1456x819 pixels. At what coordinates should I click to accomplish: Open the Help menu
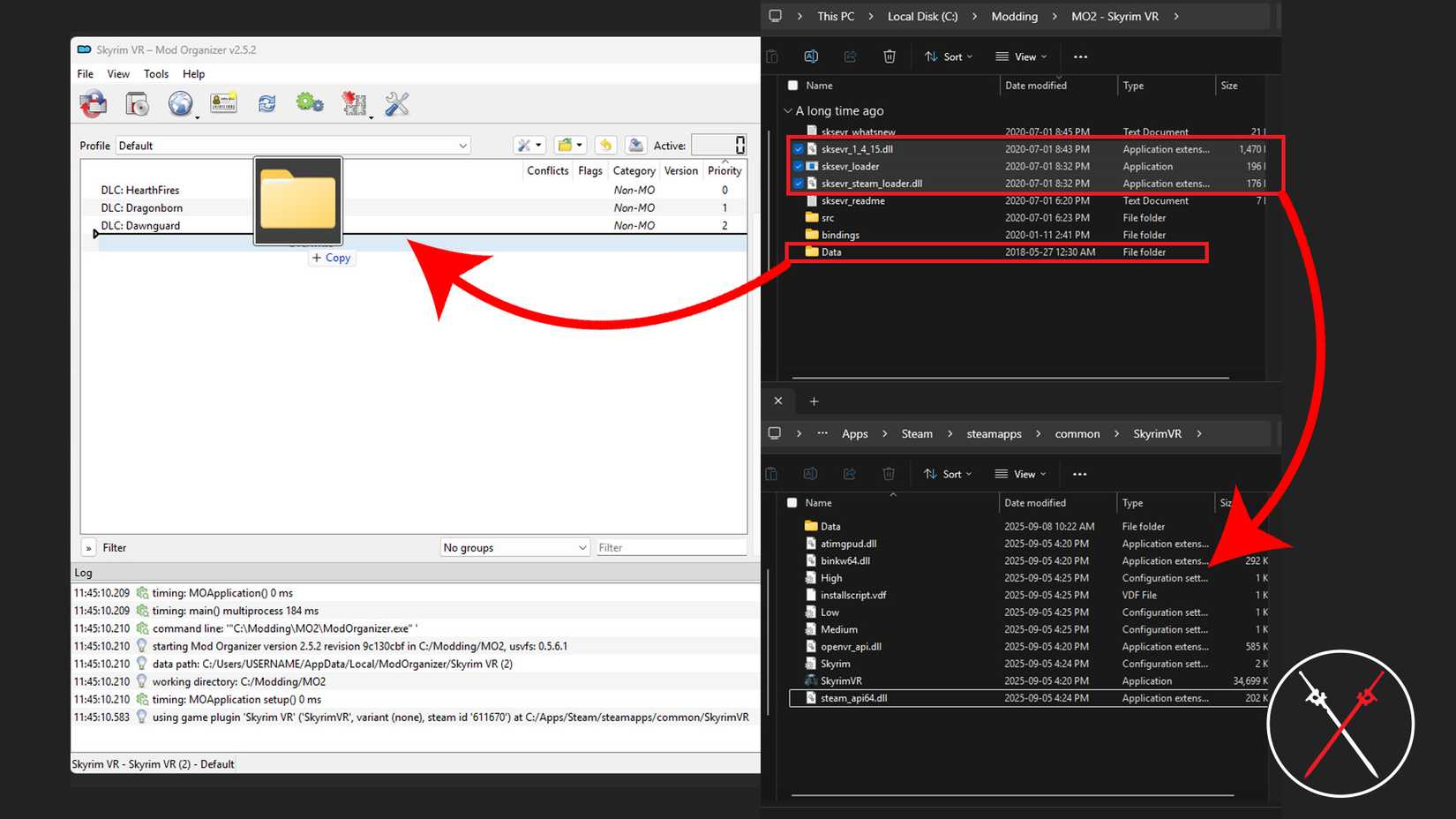click(x=193, y=74)
